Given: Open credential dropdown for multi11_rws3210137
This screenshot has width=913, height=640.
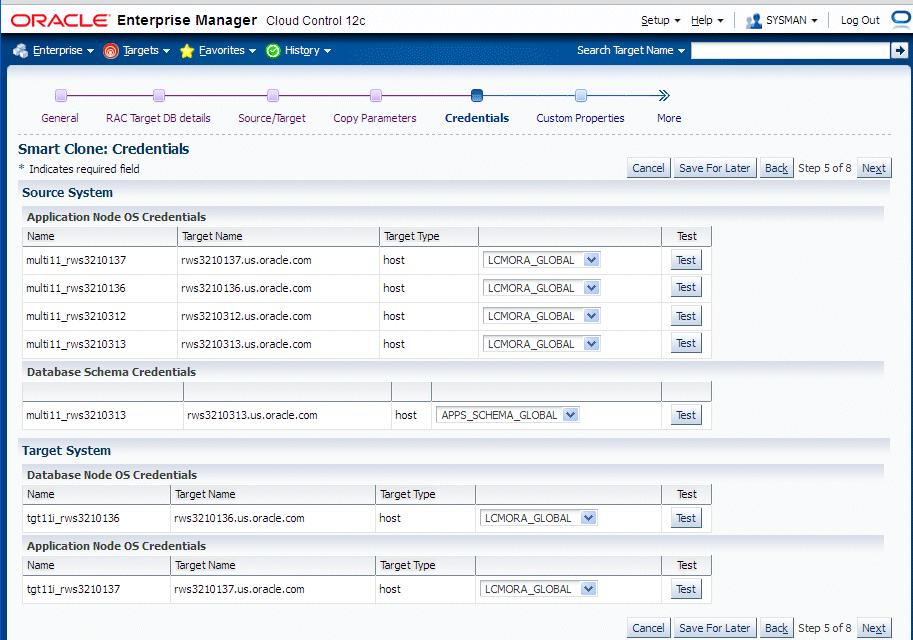Looking at the screenshot, I should [x=542, y=260].
